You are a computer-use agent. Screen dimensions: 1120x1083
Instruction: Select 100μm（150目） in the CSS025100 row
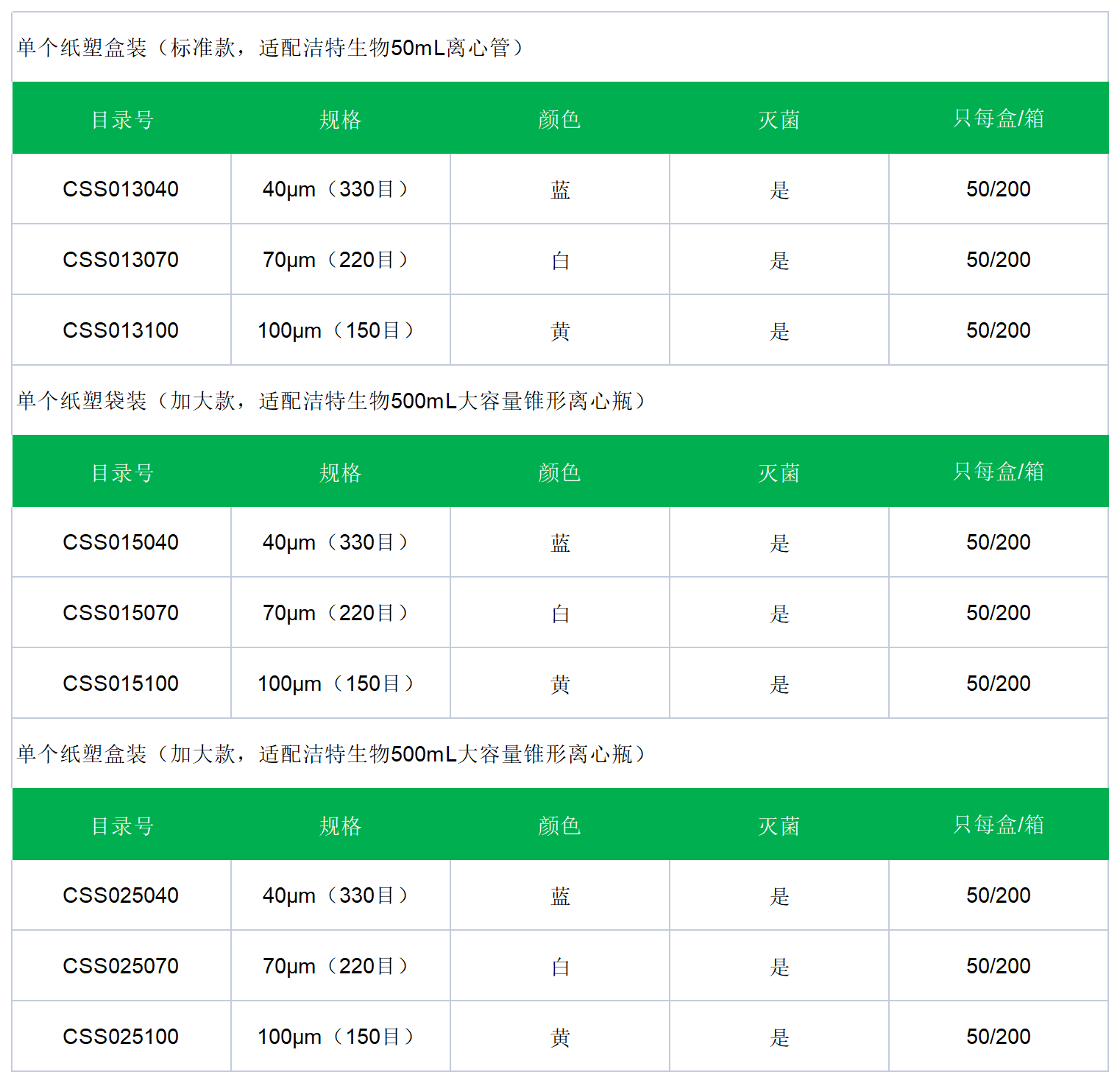coord(338,1037)
